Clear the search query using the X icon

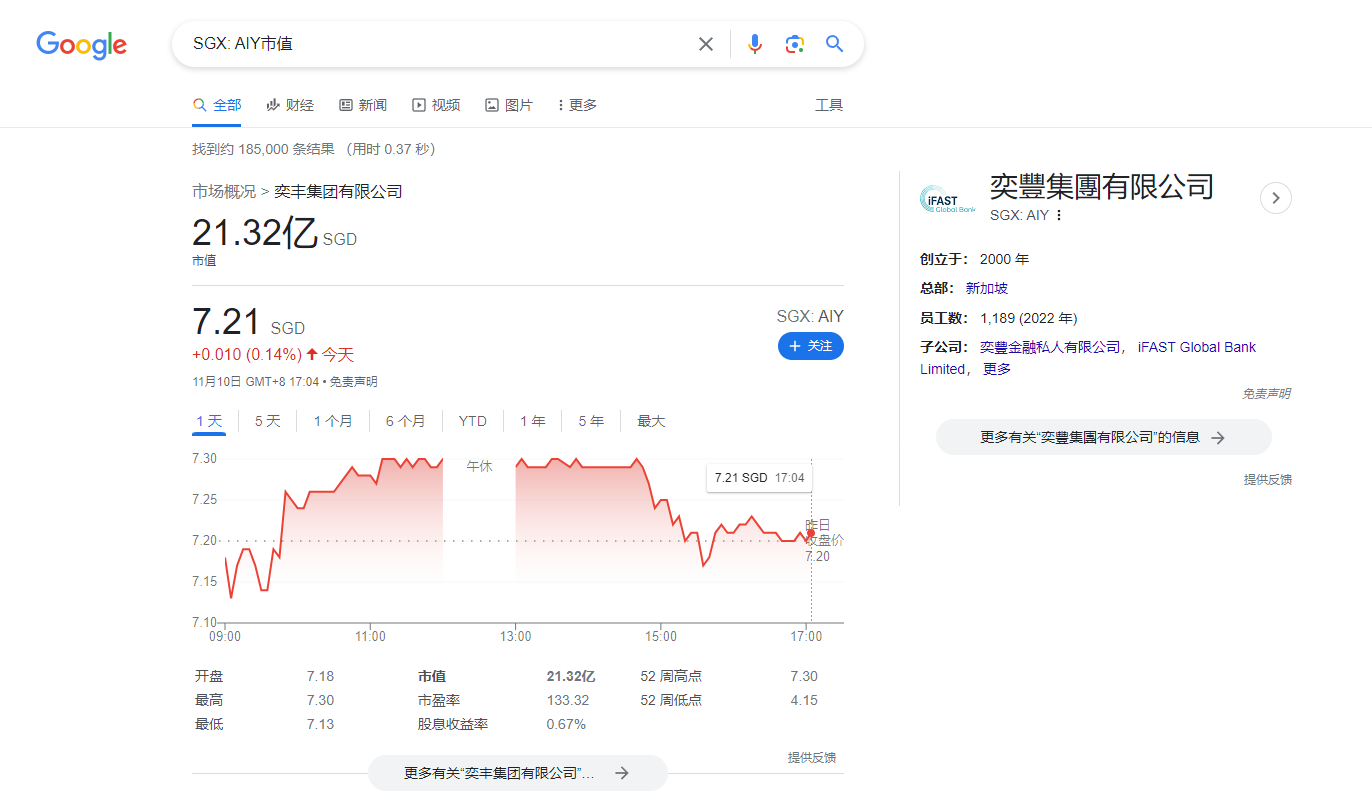[706, 43]
